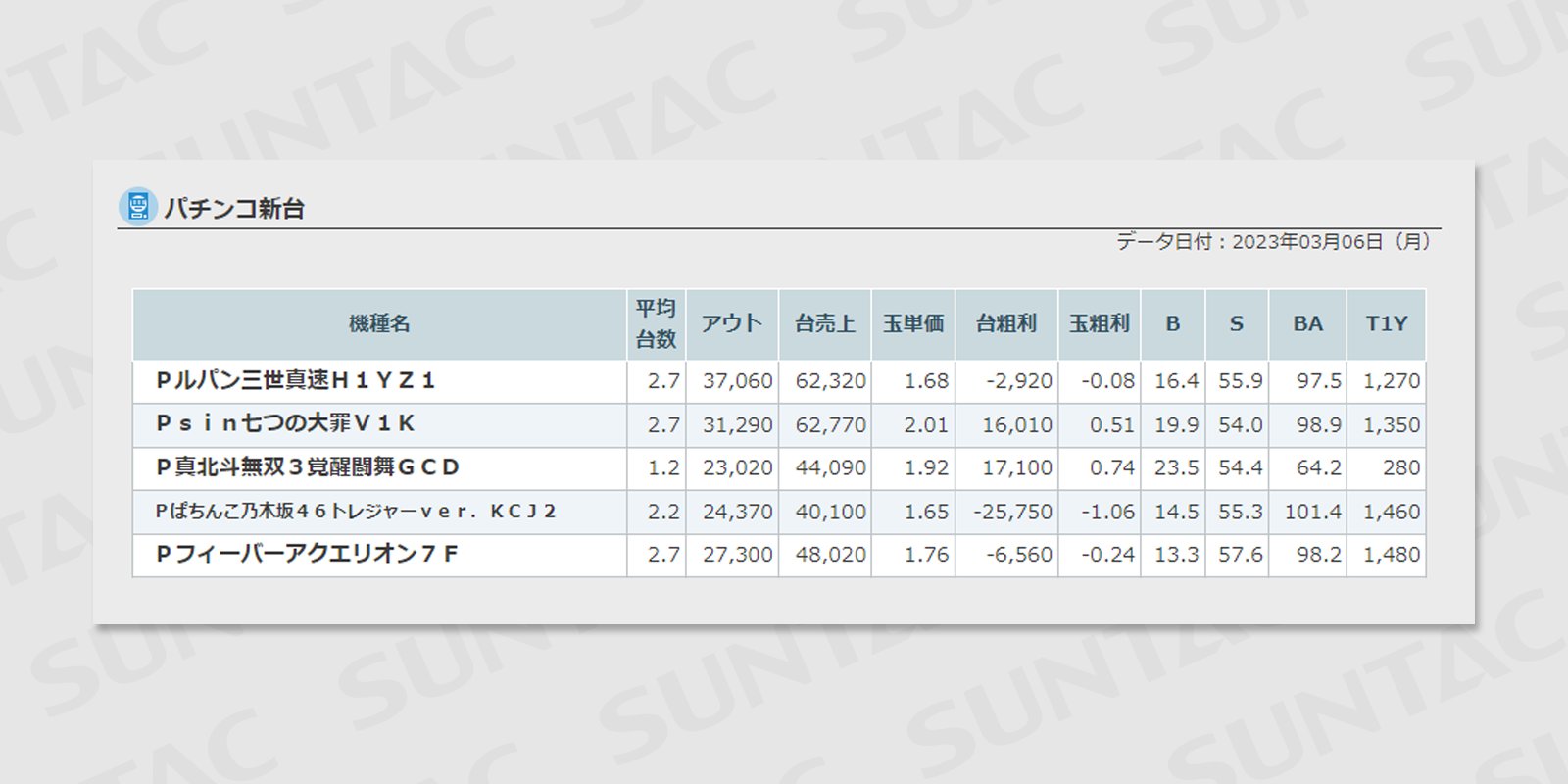Click アウト value 27,300
This screenshot has width=1568, height=784.
point(738,555)
